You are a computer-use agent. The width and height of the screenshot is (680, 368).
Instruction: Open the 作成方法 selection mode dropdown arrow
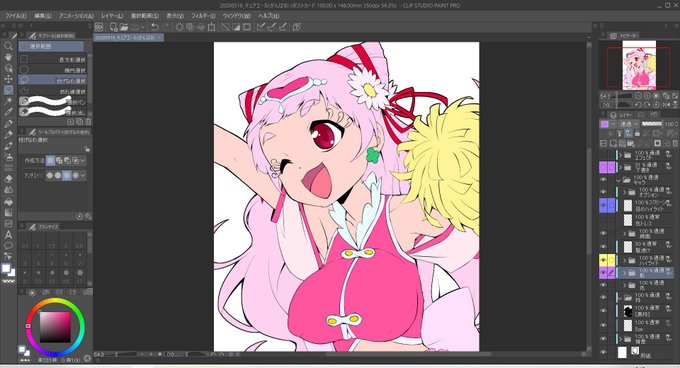(x=83, y=160)
